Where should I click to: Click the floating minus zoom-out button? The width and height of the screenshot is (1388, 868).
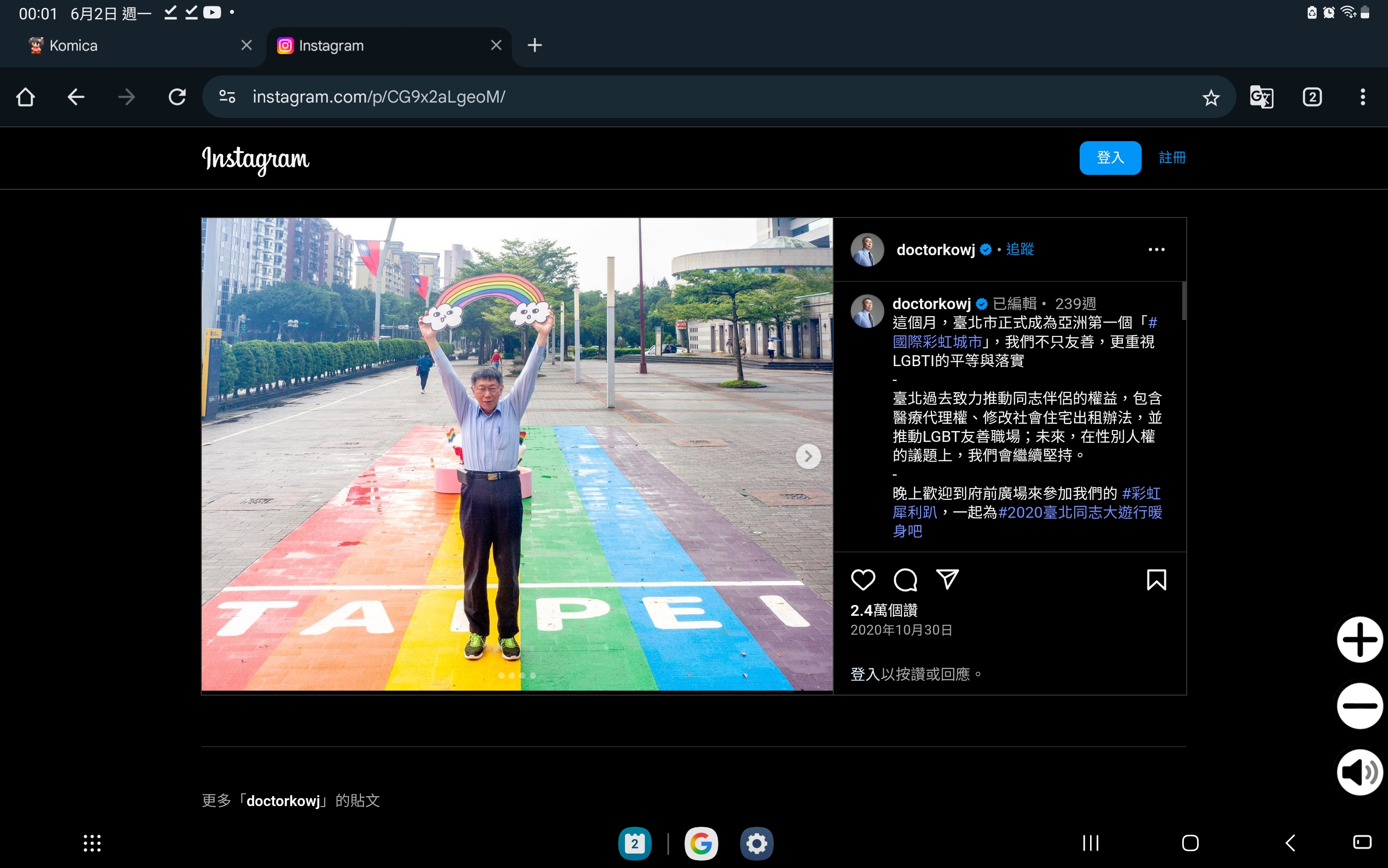click(x=1359, y=706)
